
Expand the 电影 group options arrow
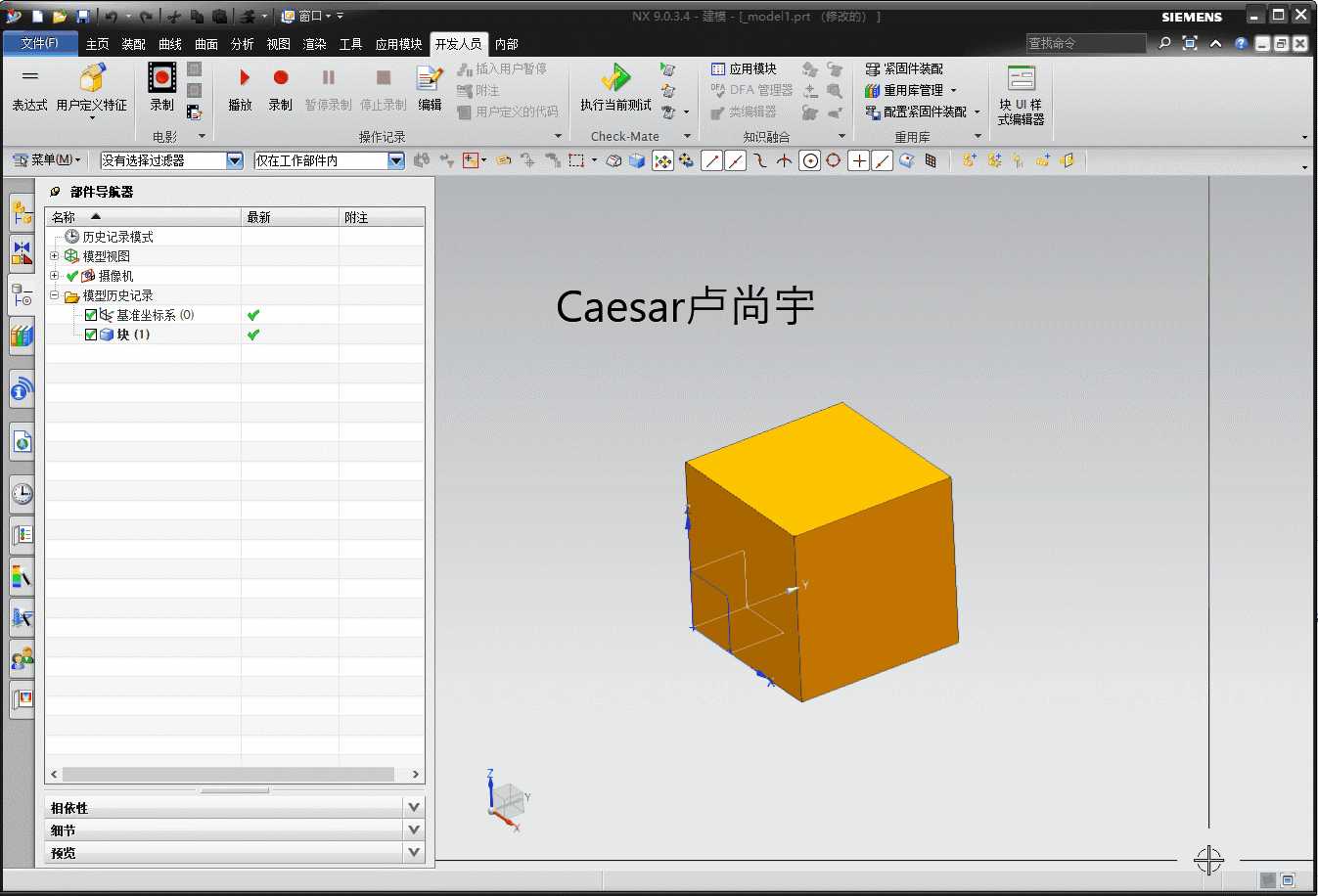202,136
